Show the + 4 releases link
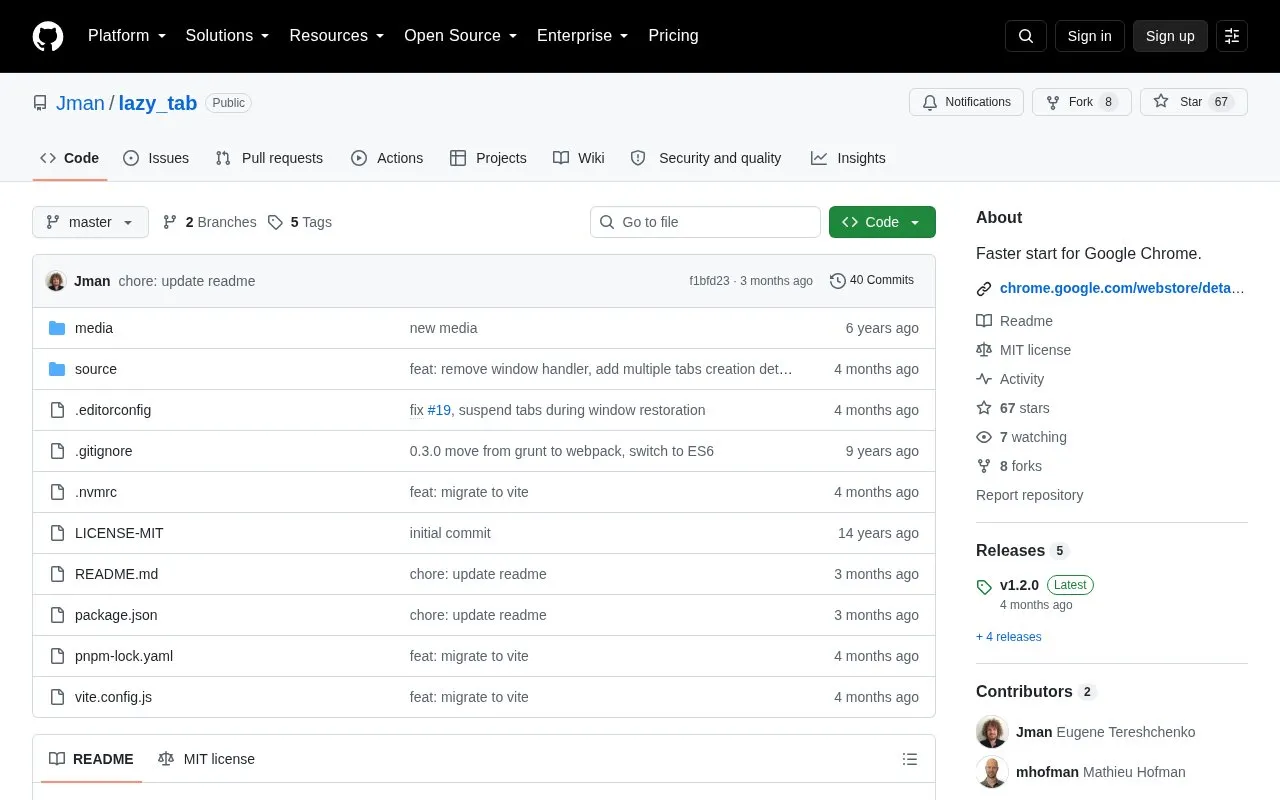The image size is (1280, 800). [1009, 637]
